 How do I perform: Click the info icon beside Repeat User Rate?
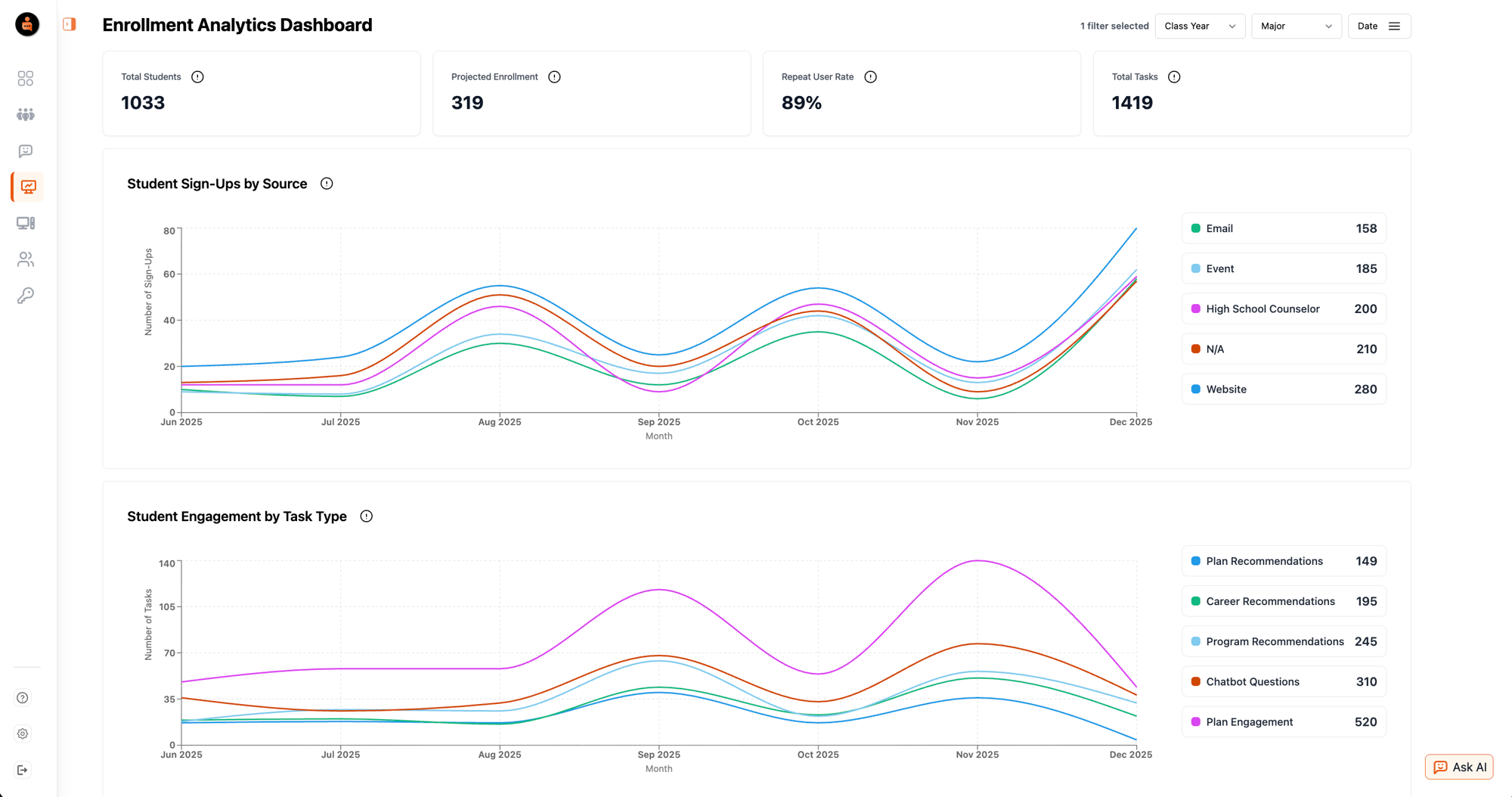870,76
